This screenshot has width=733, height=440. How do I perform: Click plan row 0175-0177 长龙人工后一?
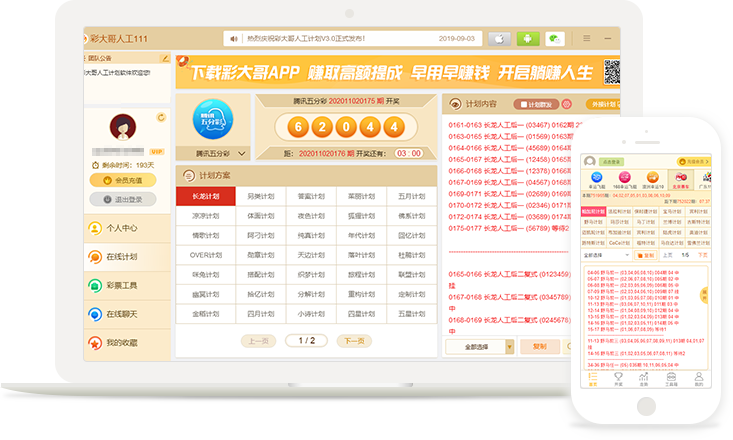tap(509, 229)
